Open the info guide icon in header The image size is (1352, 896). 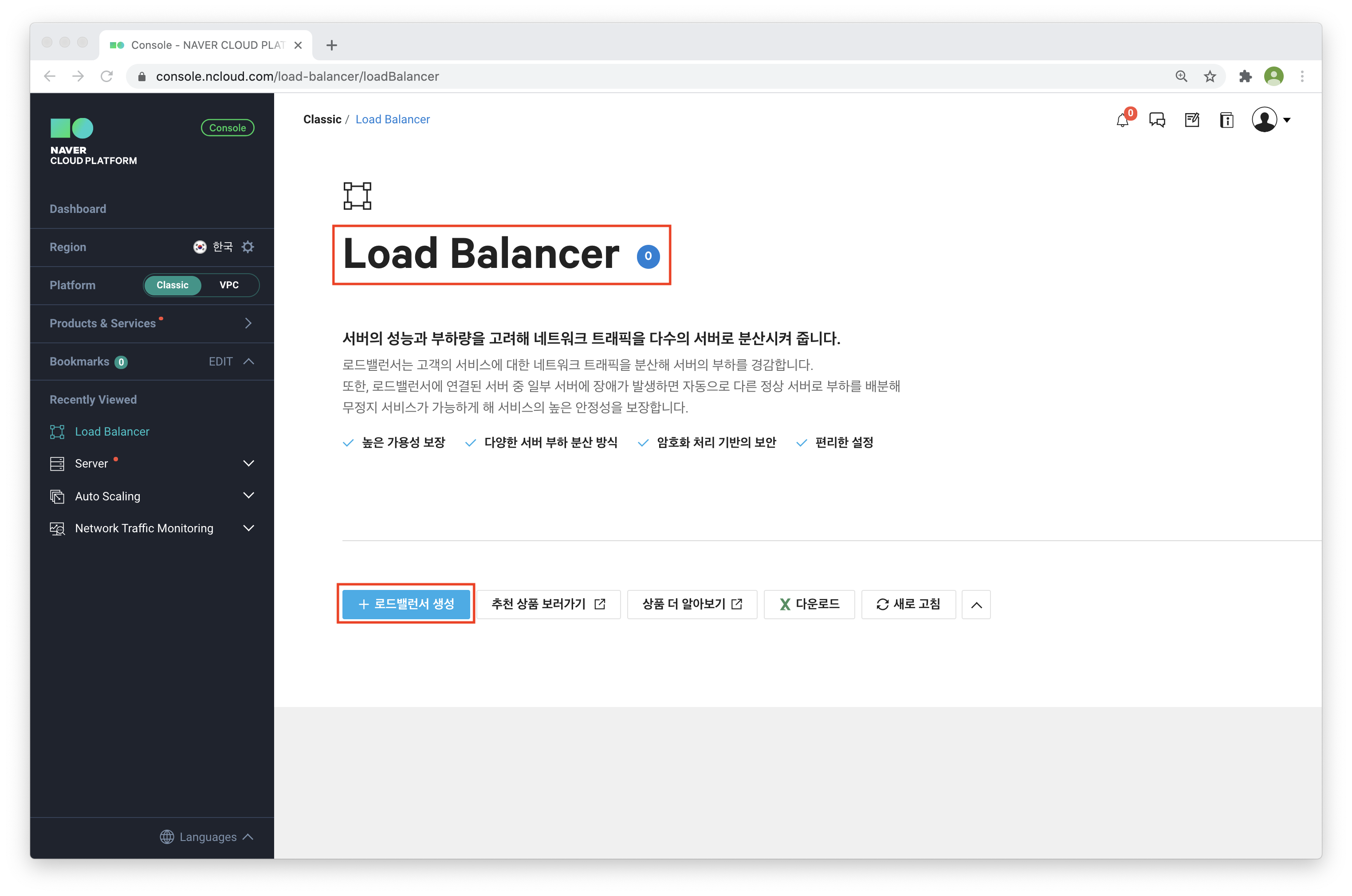(1227, 120)
